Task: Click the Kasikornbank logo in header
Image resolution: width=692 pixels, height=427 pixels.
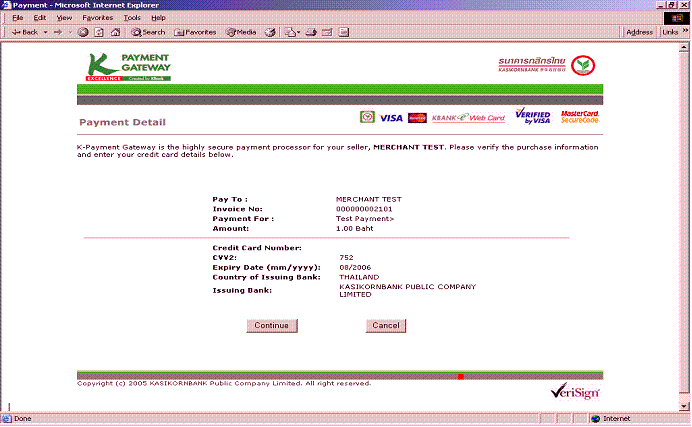Action: tap(547, 65)
